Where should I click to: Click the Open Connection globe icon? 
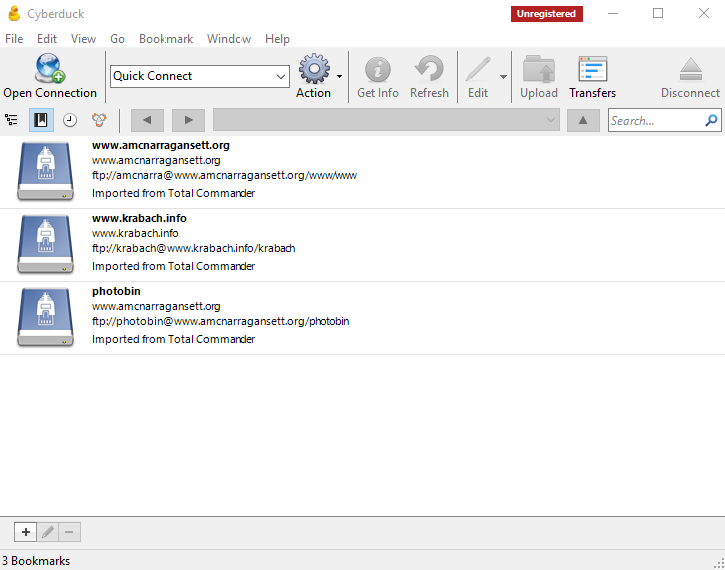pyautogui.click(x=50, y=68)
